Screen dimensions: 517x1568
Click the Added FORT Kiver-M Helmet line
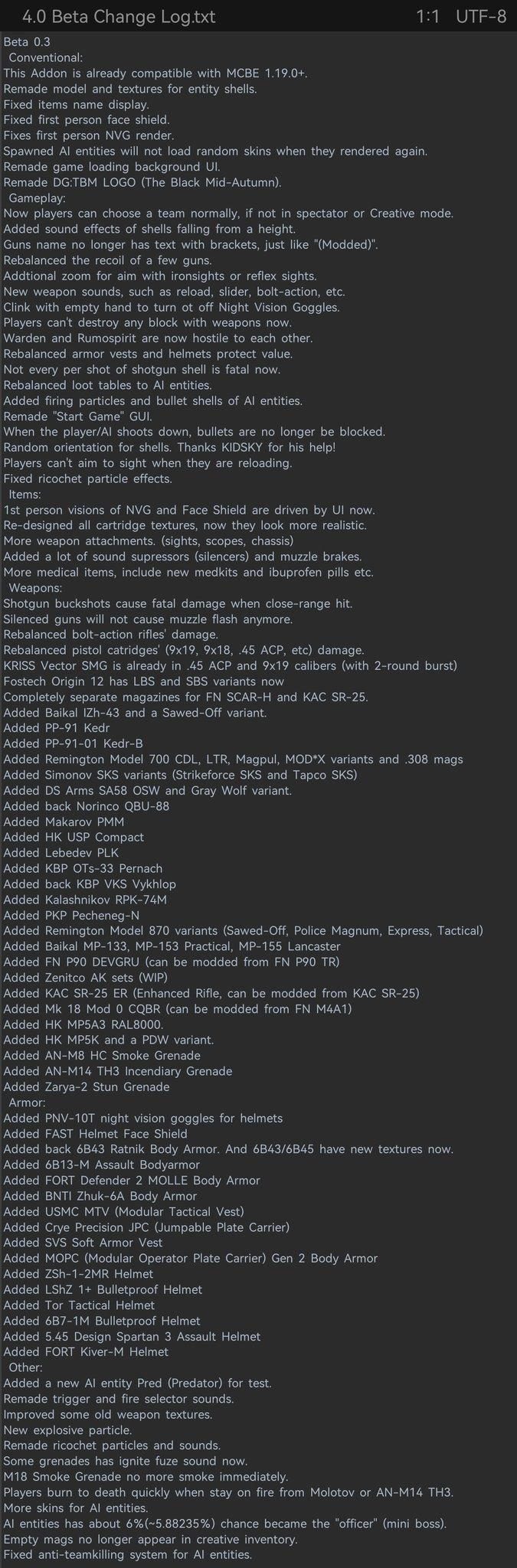coord(86,1352)
